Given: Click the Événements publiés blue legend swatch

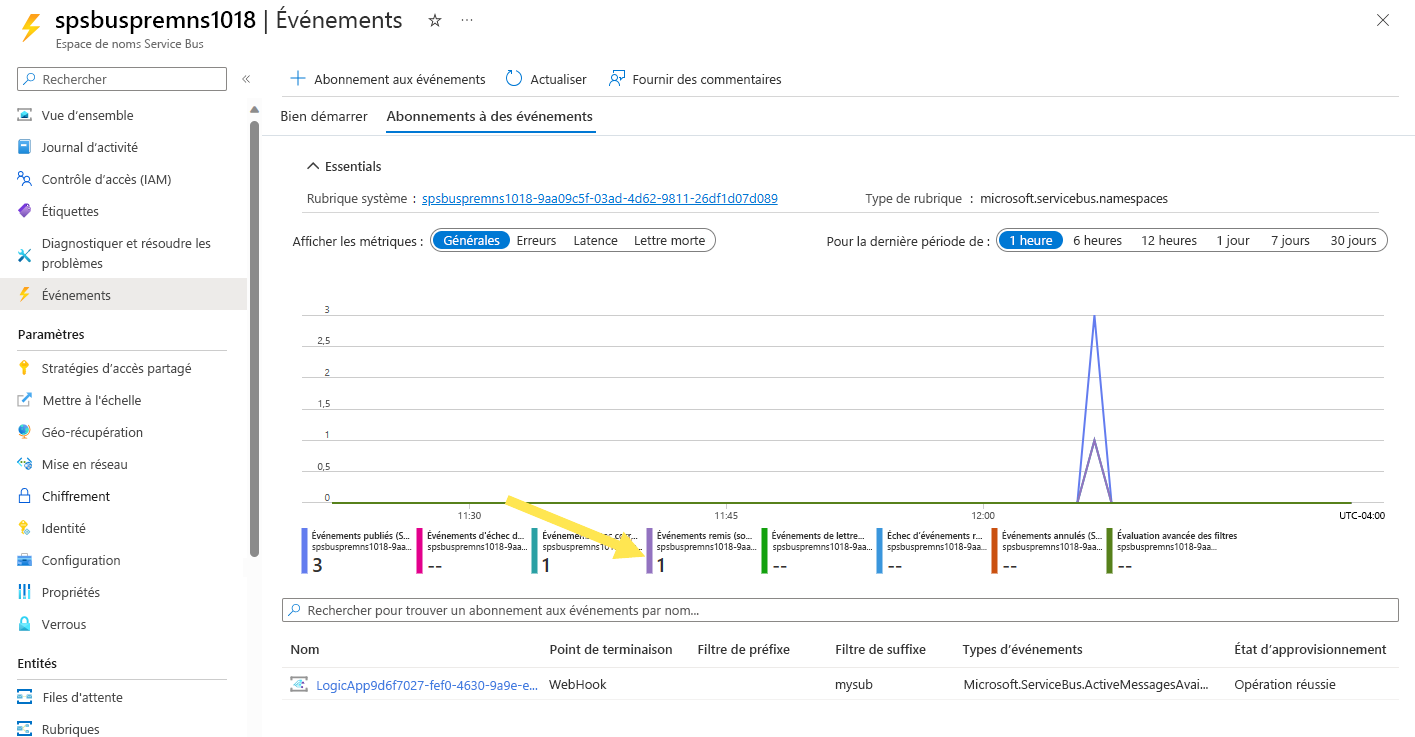Looking at the screenshot, I should coord(305,551).
